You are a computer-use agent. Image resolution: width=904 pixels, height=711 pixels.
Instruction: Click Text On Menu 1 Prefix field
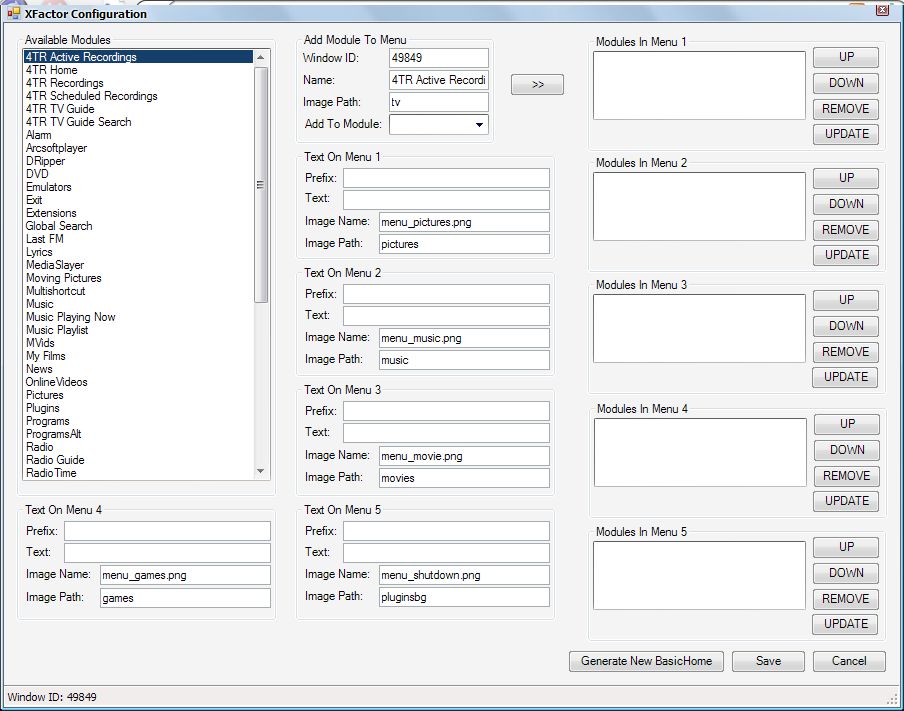point(446,178)
